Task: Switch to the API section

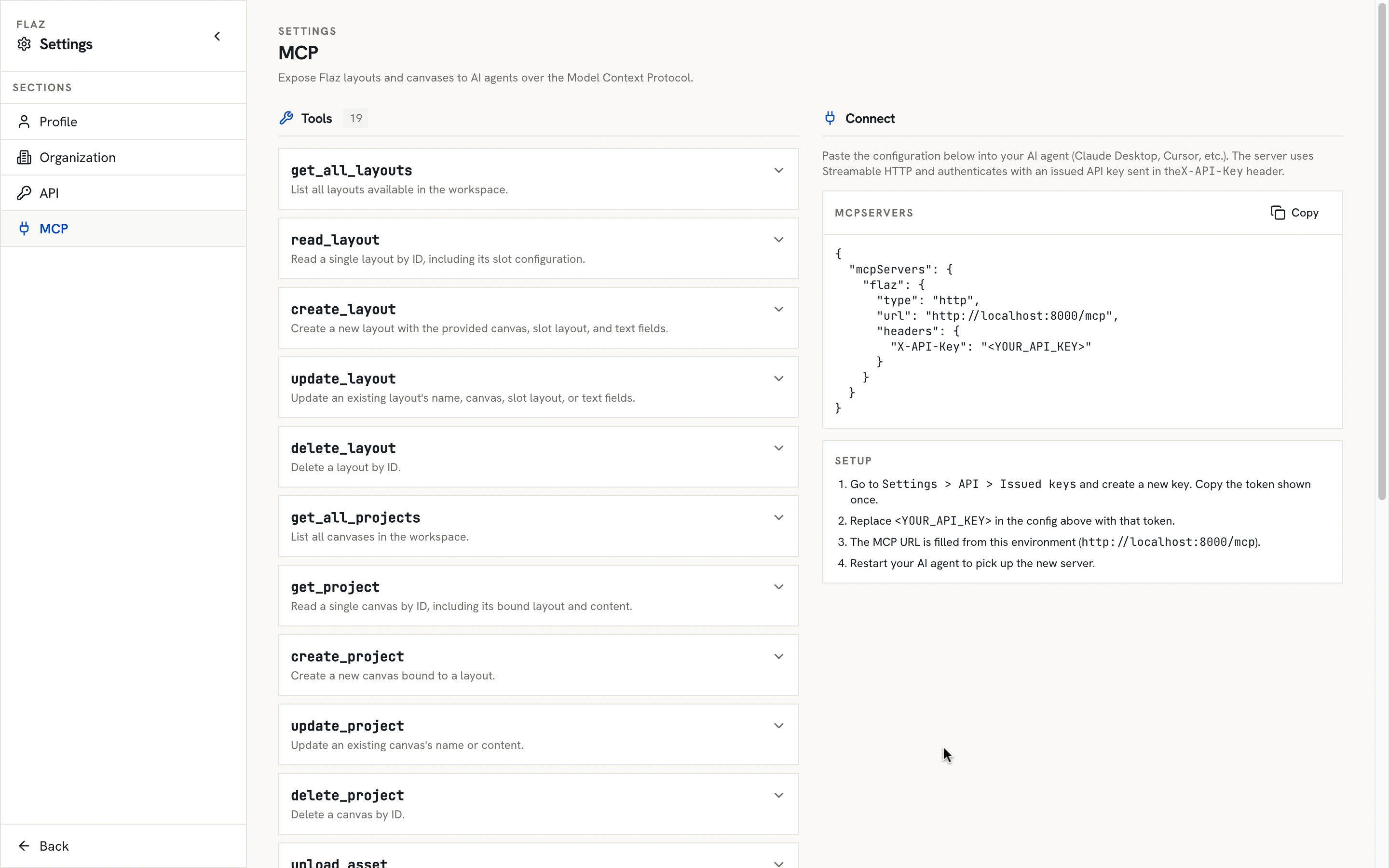Action: click(x=123, y=193)
